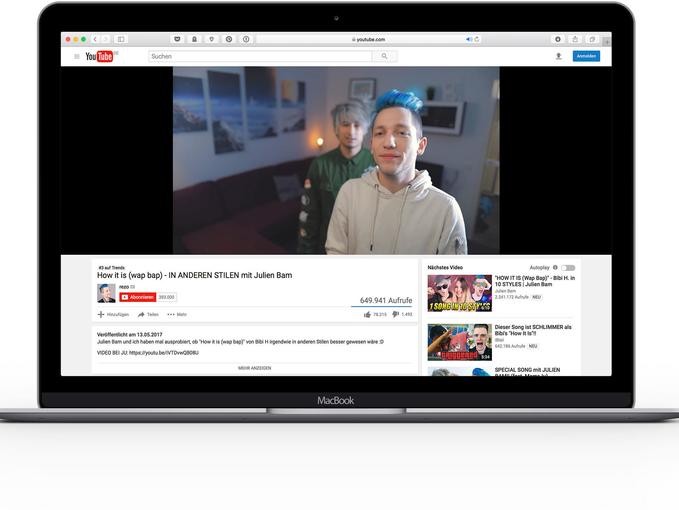The image size is (679, 510).
Task: Click the youtu.be link in description
Action: coord(164,353)
